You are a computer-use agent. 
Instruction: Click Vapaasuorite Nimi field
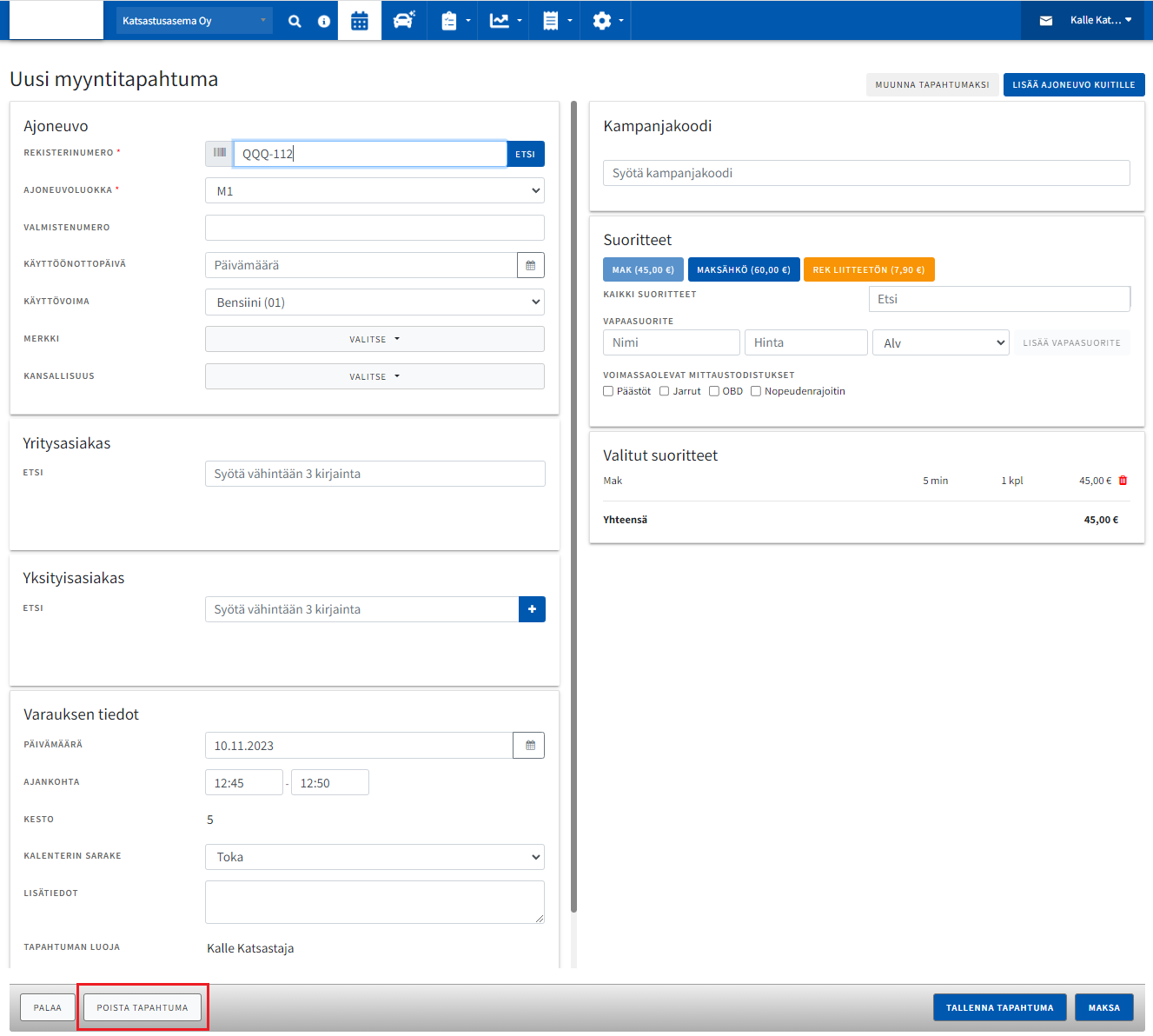point(672,342)
